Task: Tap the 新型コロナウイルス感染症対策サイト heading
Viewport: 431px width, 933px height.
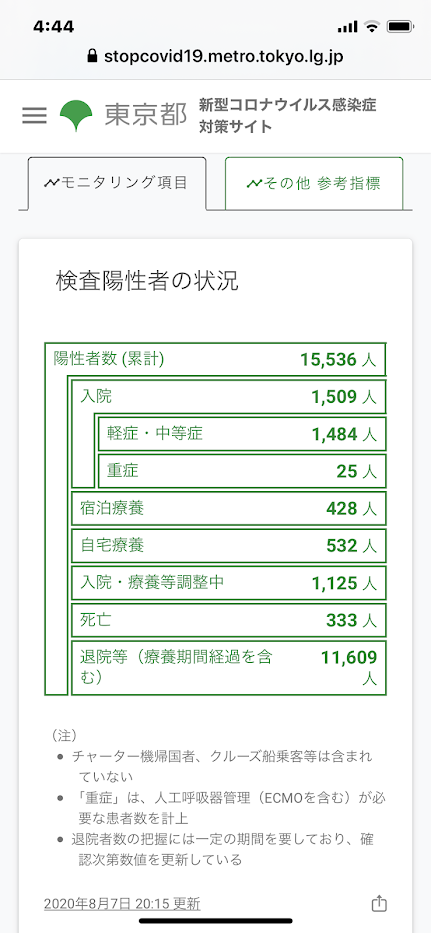Action: [288, 116]
